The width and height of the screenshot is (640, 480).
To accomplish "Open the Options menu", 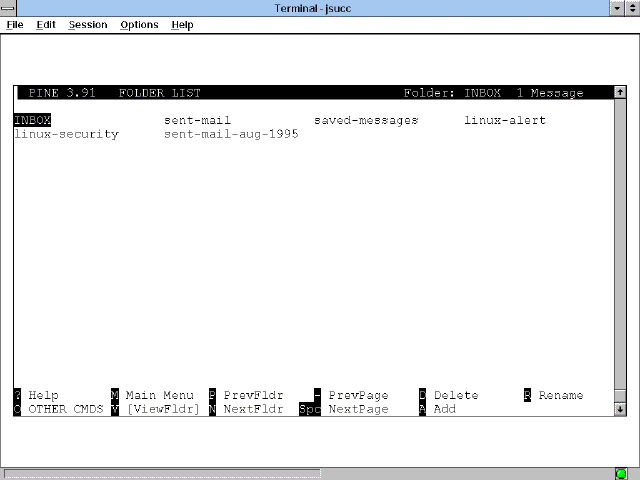I will [x=139, y=25].
